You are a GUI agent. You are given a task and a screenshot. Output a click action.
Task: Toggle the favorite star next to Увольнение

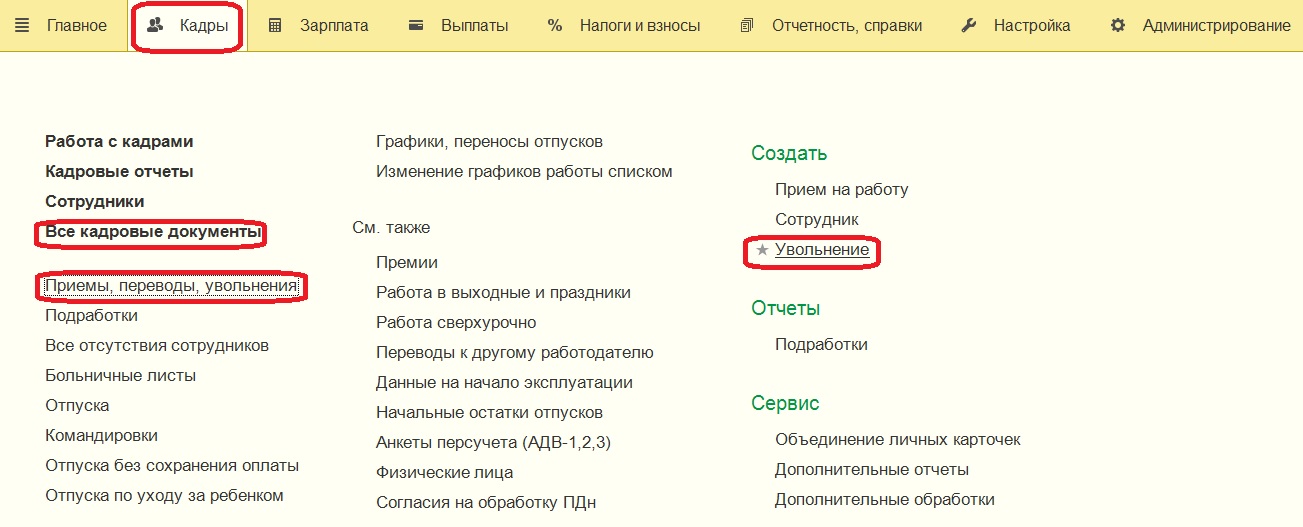click(x=762, y=250)
